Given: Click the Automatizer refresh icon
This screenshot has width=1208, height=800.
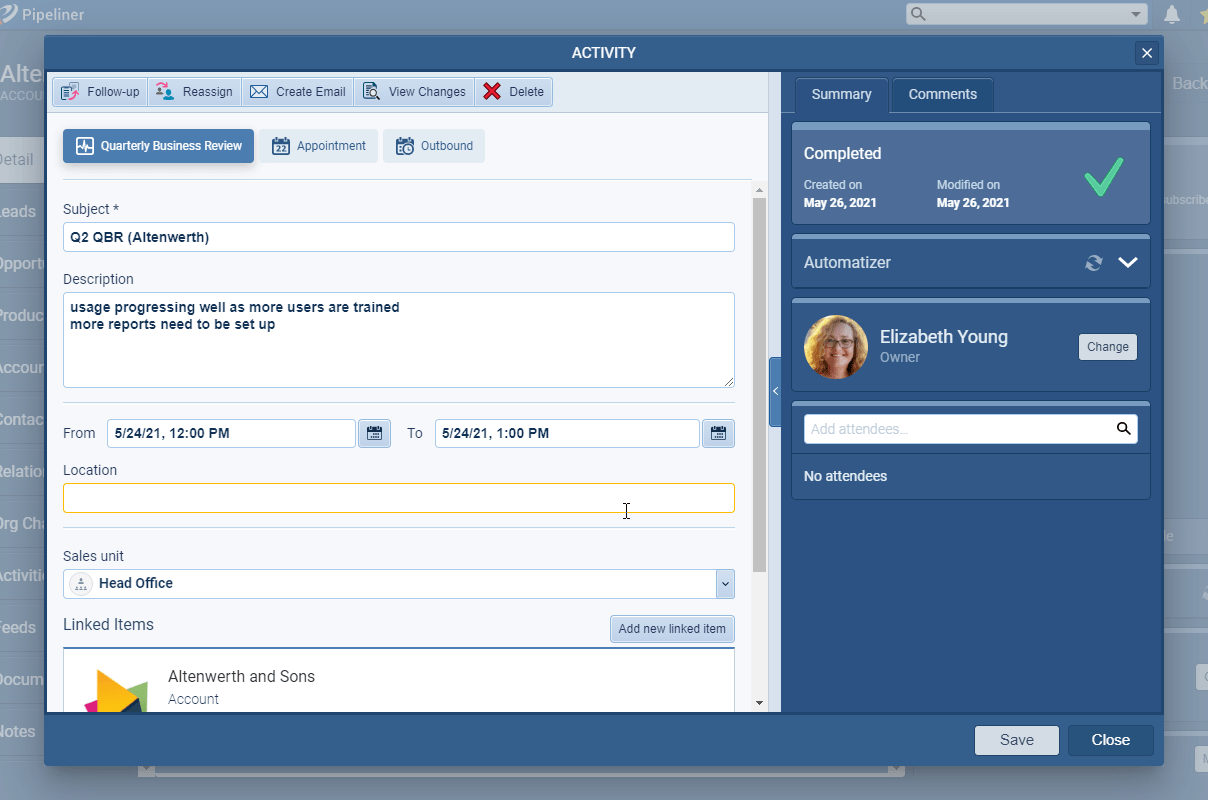Looking at the screenshot, I should pyautogui.click(x=1094, y=263).
